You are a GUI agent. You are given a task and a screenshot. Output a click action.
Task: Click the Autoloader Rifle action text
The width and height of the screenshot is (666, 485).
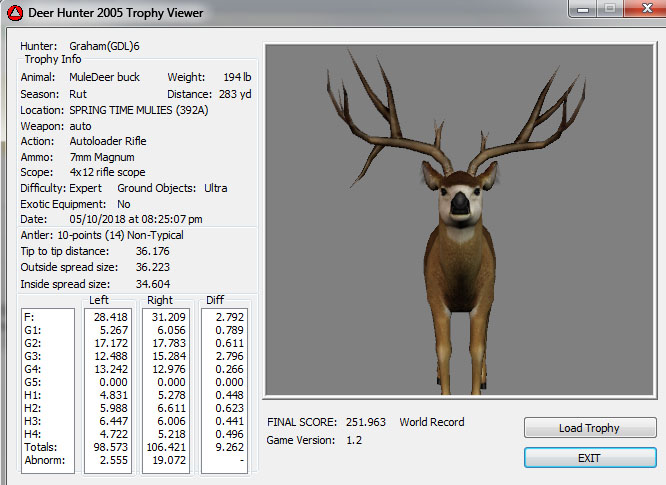[108, 141]
